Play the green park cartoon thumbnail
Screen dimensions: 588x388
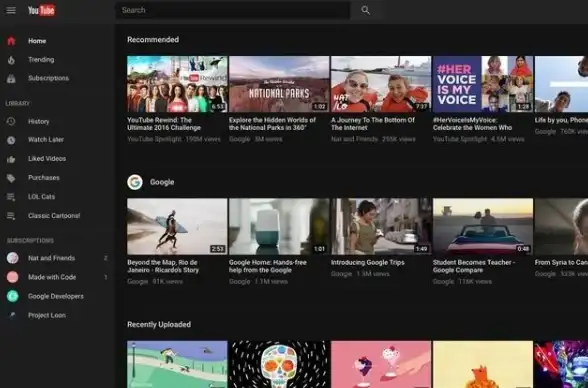177,364
